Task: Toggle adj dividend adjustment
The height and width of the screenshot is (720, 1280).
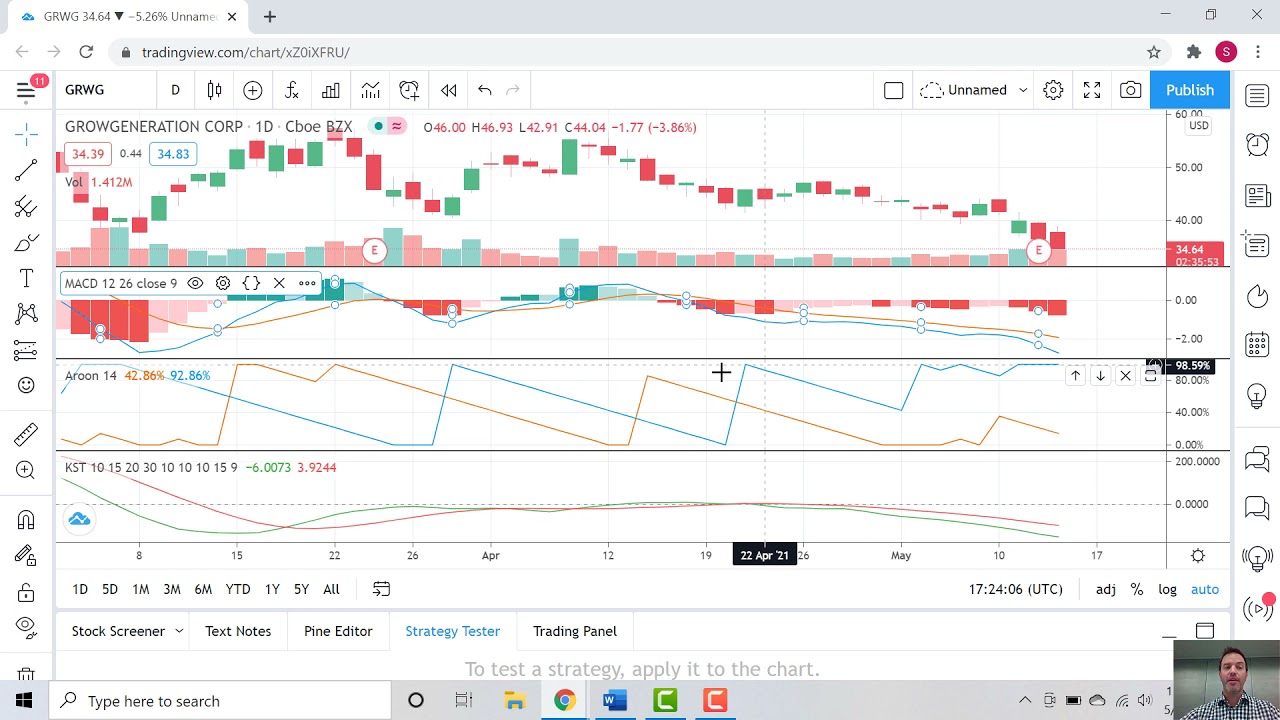Action: tap(1105, 589)
